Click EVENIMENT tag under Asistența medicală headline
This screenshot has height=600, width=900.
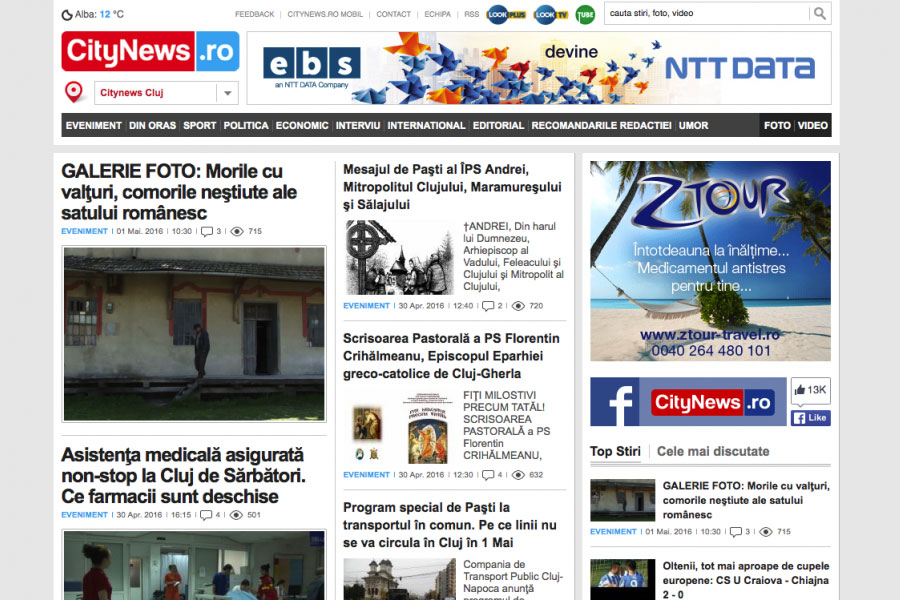84,515
